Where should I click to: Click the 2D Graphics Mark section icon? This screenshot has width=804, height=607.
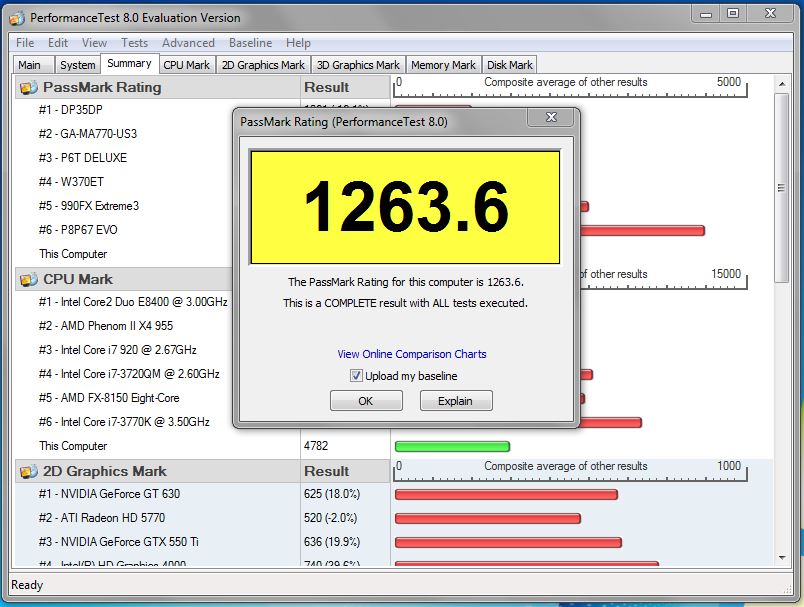pos(29,472)
